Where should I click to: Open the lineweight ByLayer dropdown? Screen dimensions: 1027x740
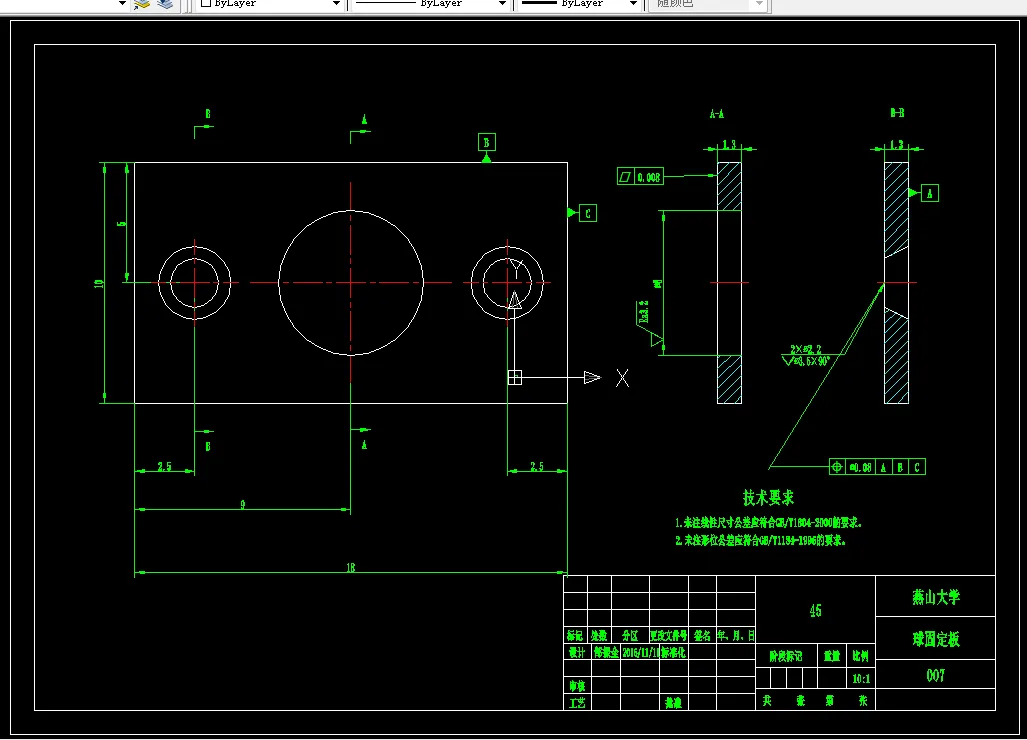(579, 3)
